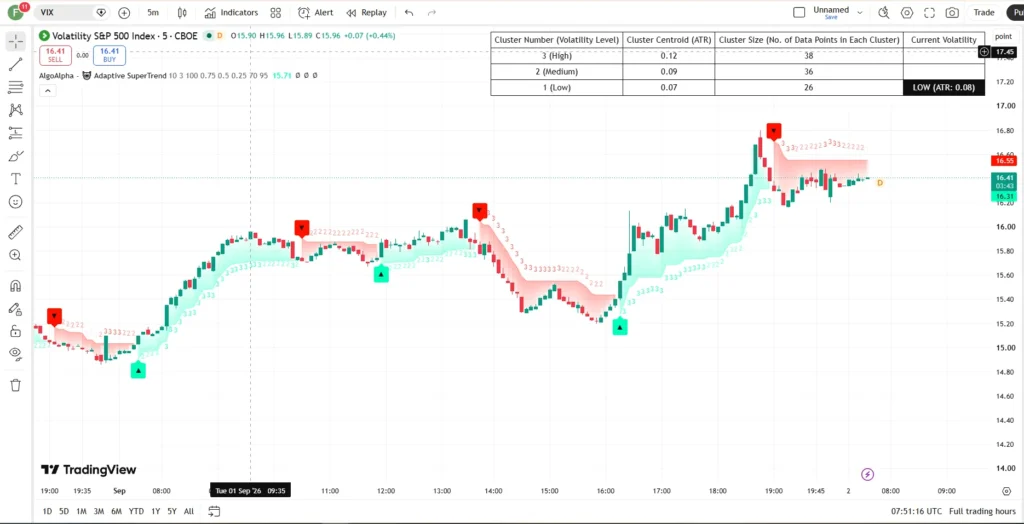Open the go to date calendar icon
1024x524 pixels.
click(x=214, y=511)
